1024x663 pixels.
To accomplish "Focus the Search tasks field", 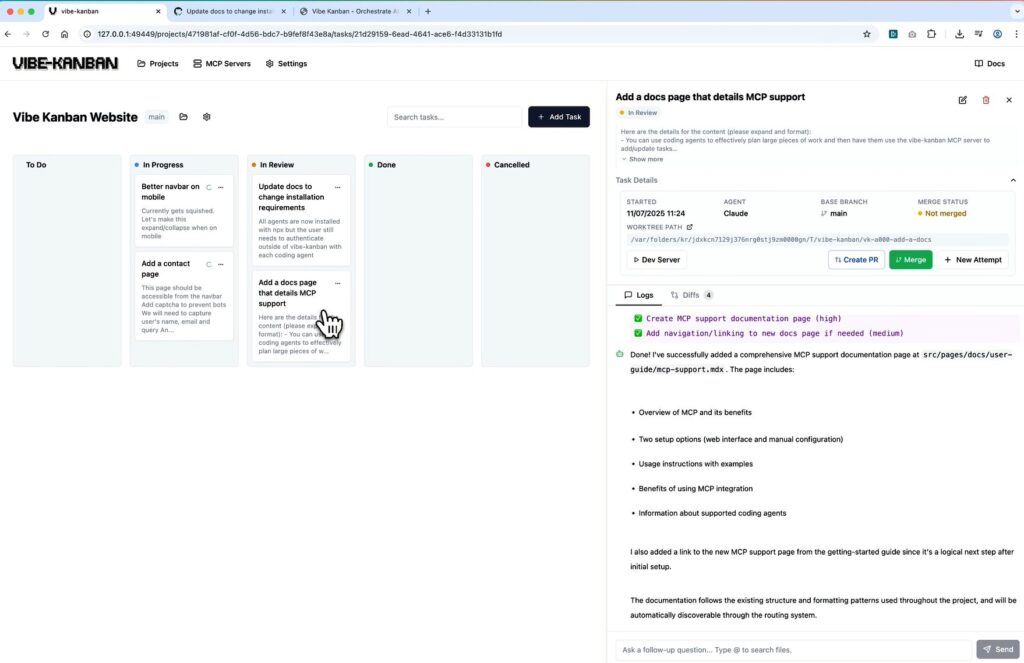I will pyautogui.click(x=455, y=117).
